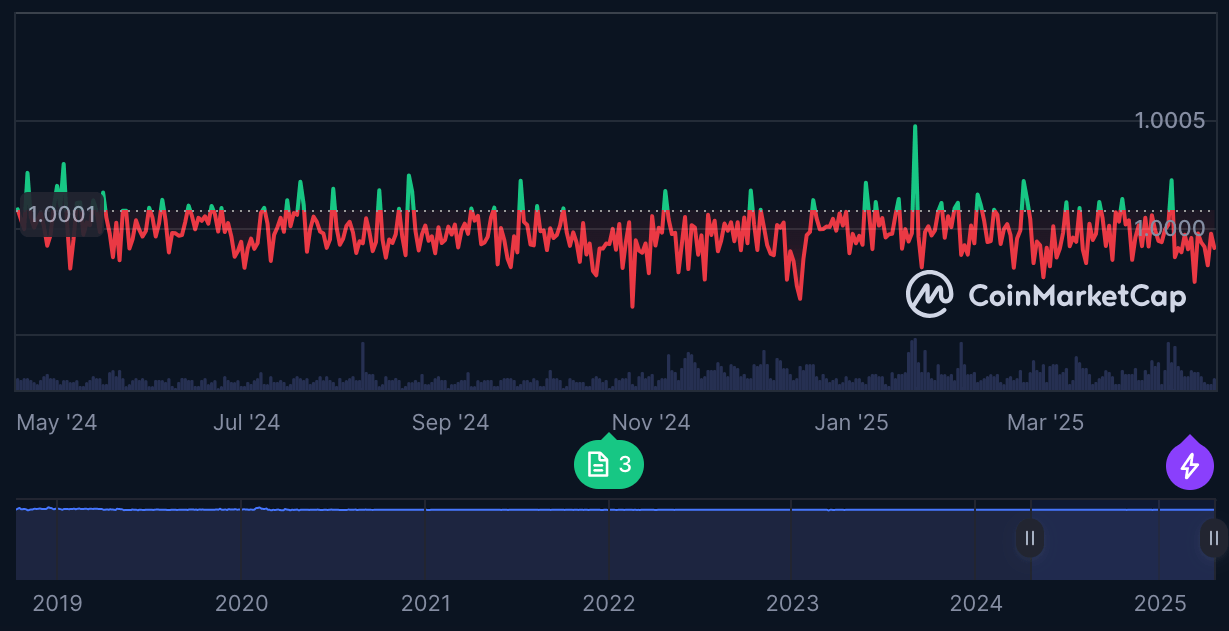Click the 2019 year label on the mini chart
The height and width of the screenshot is (631, 1229).
click(58, 604)
